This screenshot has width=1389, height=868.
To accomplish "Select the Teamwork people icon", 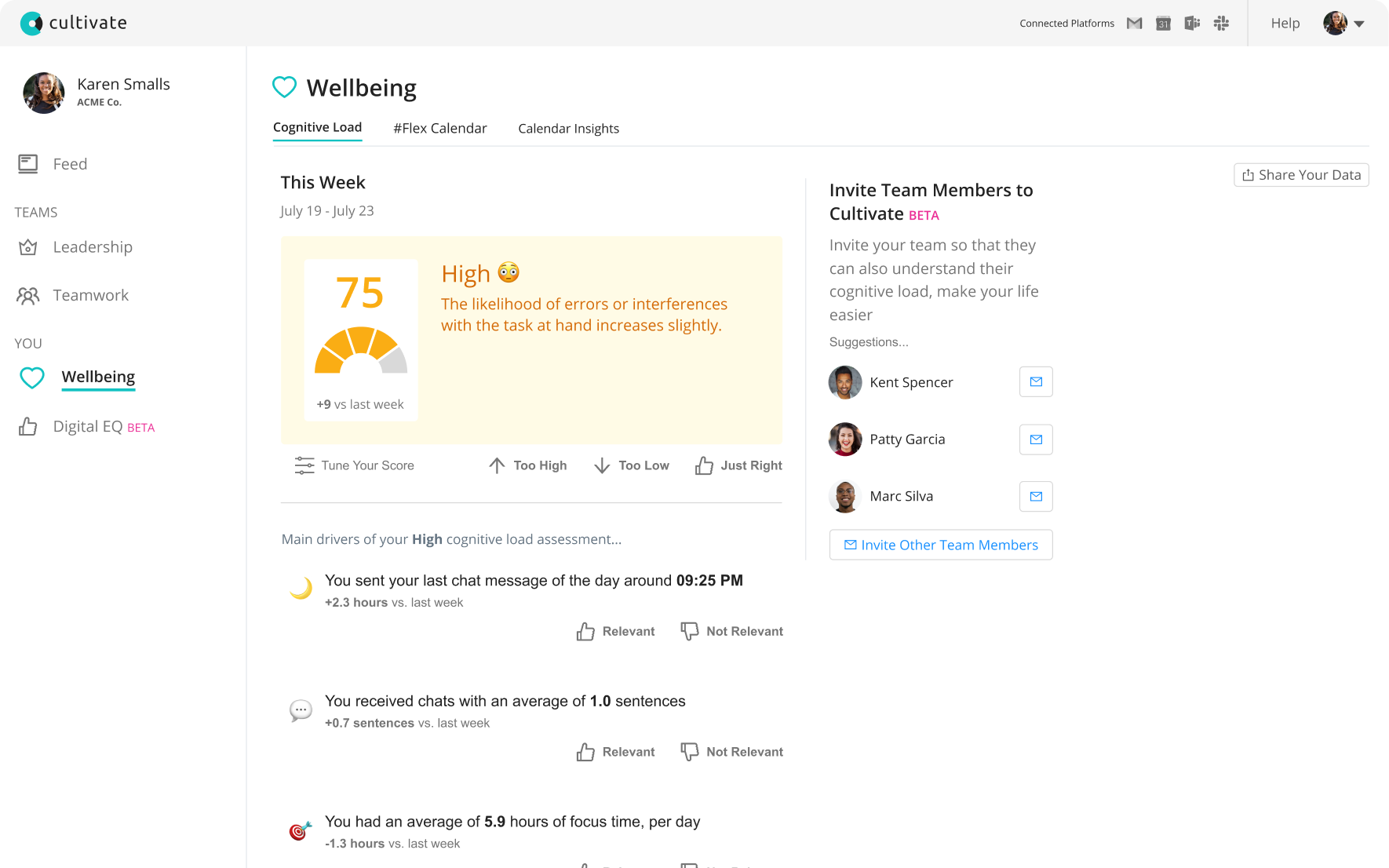I will 28,295.
